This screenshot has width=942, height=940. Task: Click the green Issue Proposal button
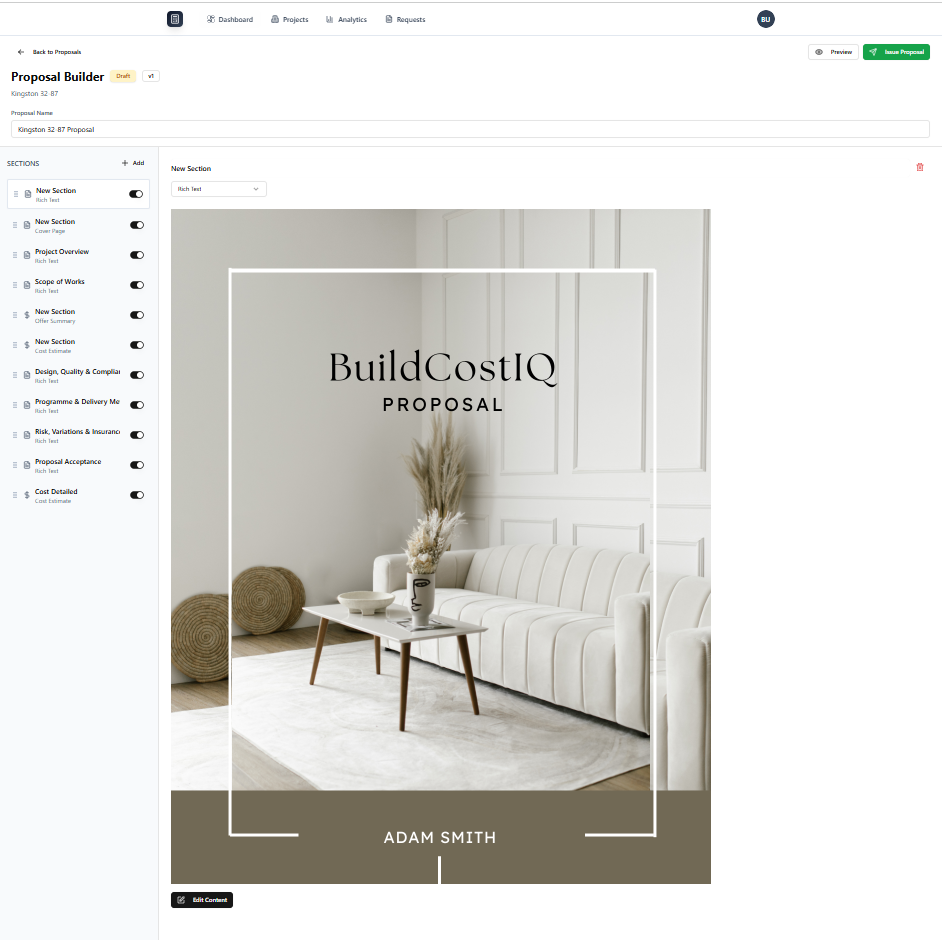(896, 52)
